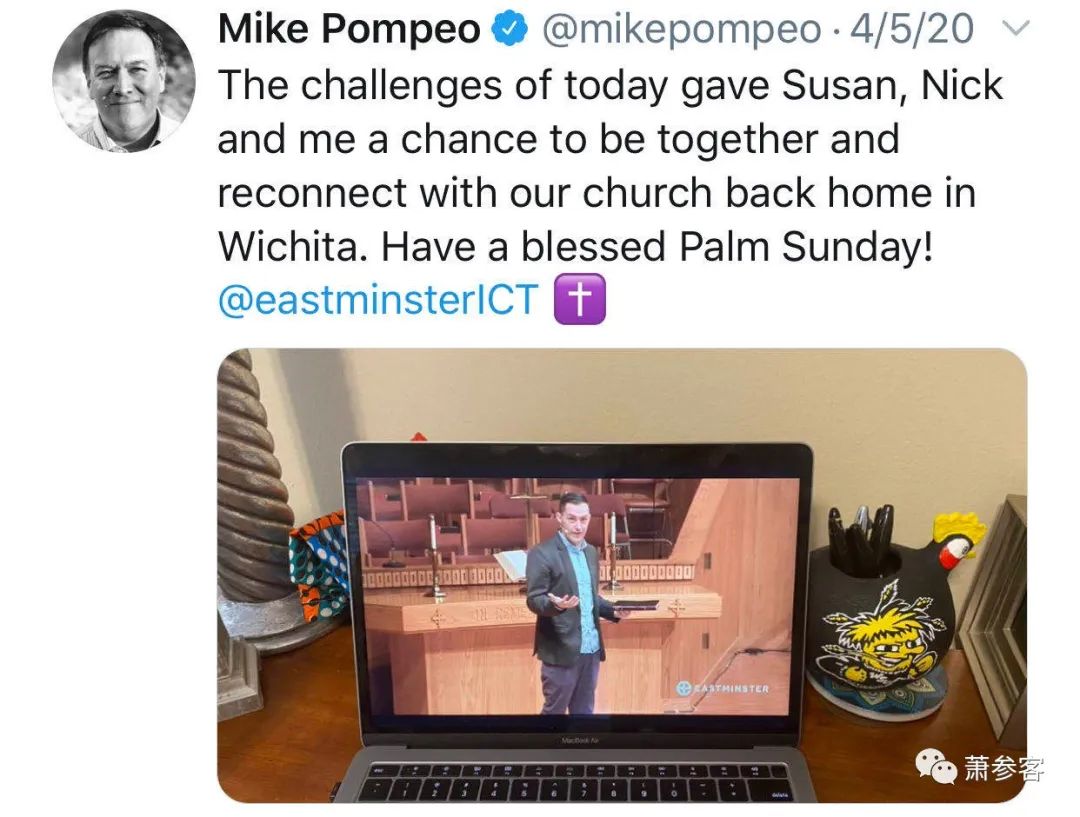The width and height of the screenshot is (1080, 817).
Task: Click the tweet text about Palm Sunday
Action: click(x=610, y=165)
